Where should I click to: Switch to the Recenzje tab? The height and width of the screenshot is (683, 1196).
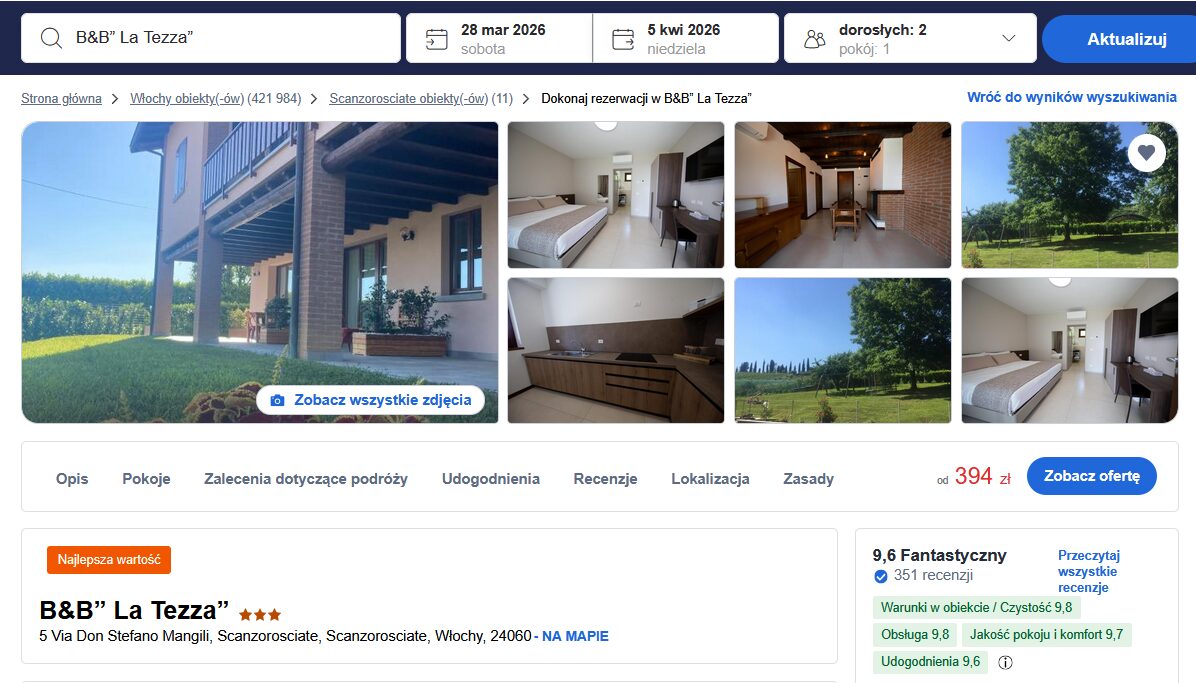pyautogui.click(x=606, y=478)
